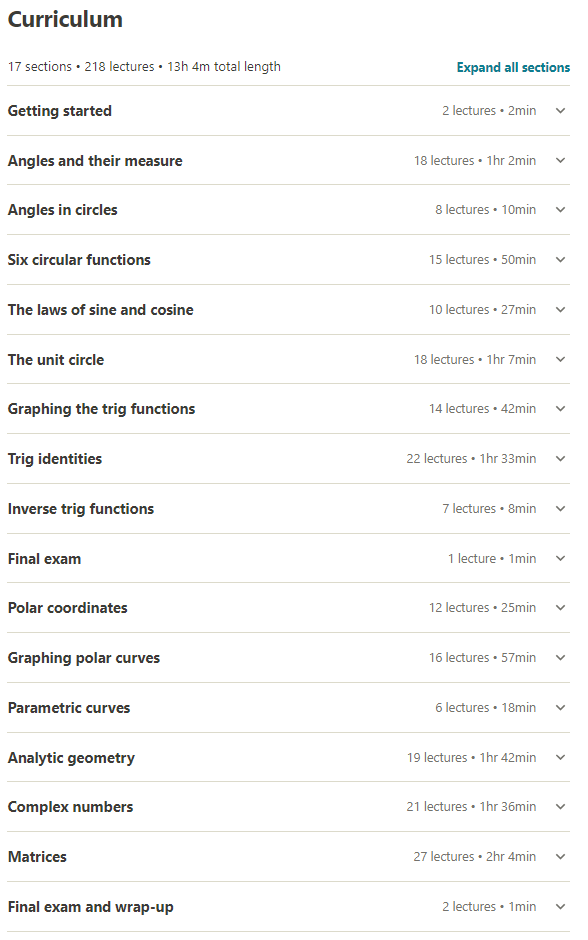Expand Graphing the trig functions chevron

560,409
